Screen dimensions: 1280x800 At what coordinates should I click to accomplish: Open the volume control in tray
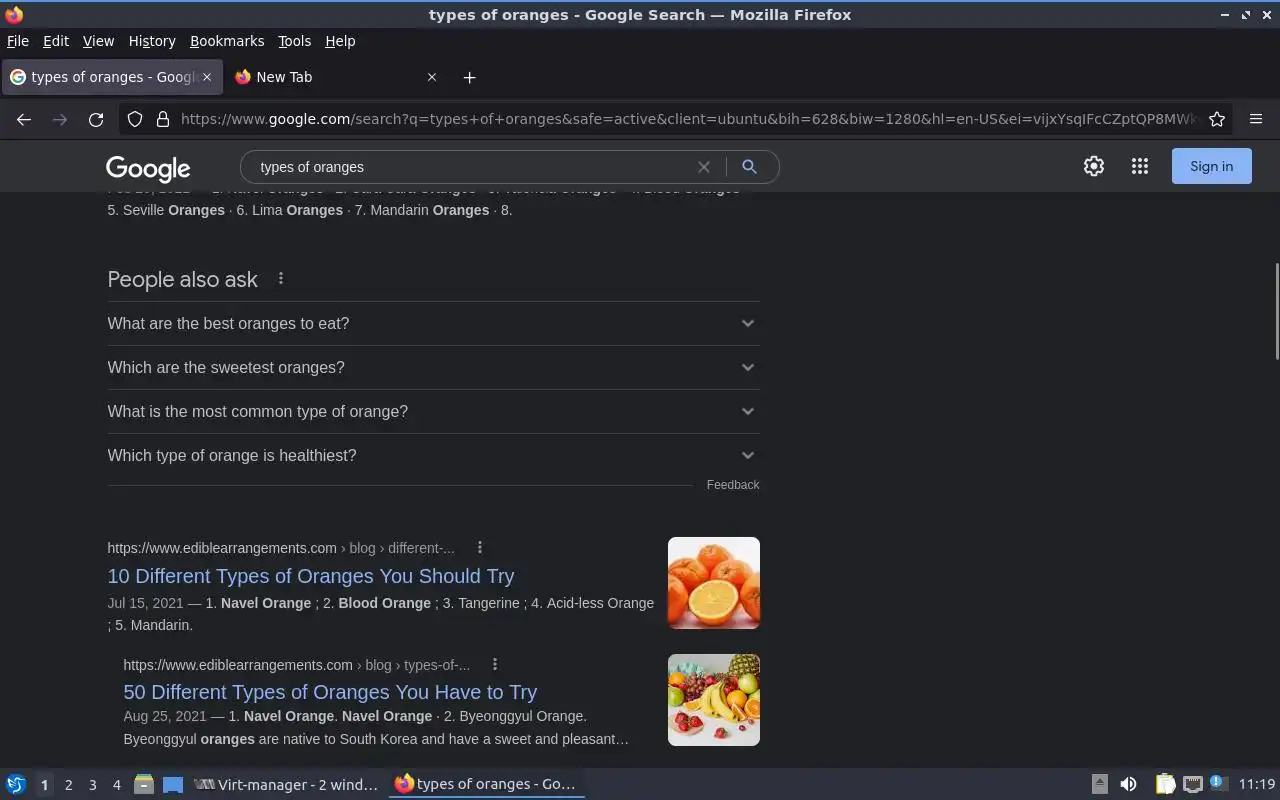[x=1128, y=785]
